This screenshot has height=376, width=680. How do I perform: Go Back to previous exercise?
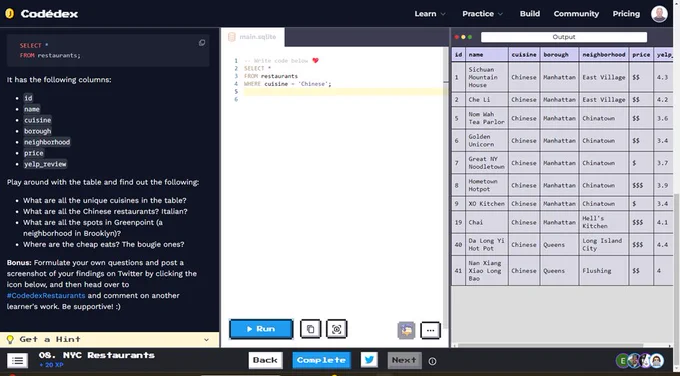(x=265, y=360)
